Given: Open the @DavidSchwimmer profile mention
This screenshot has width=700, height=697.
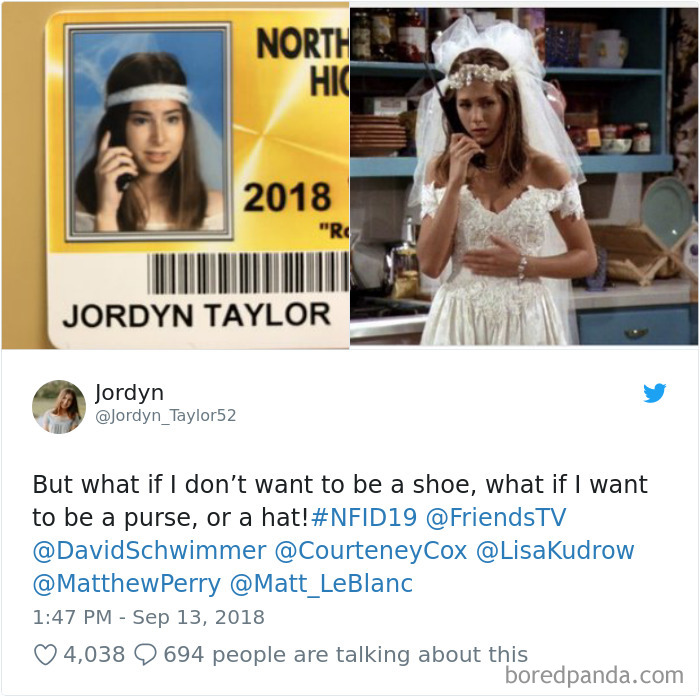Looking at the screenshot, I should point(150,550).
